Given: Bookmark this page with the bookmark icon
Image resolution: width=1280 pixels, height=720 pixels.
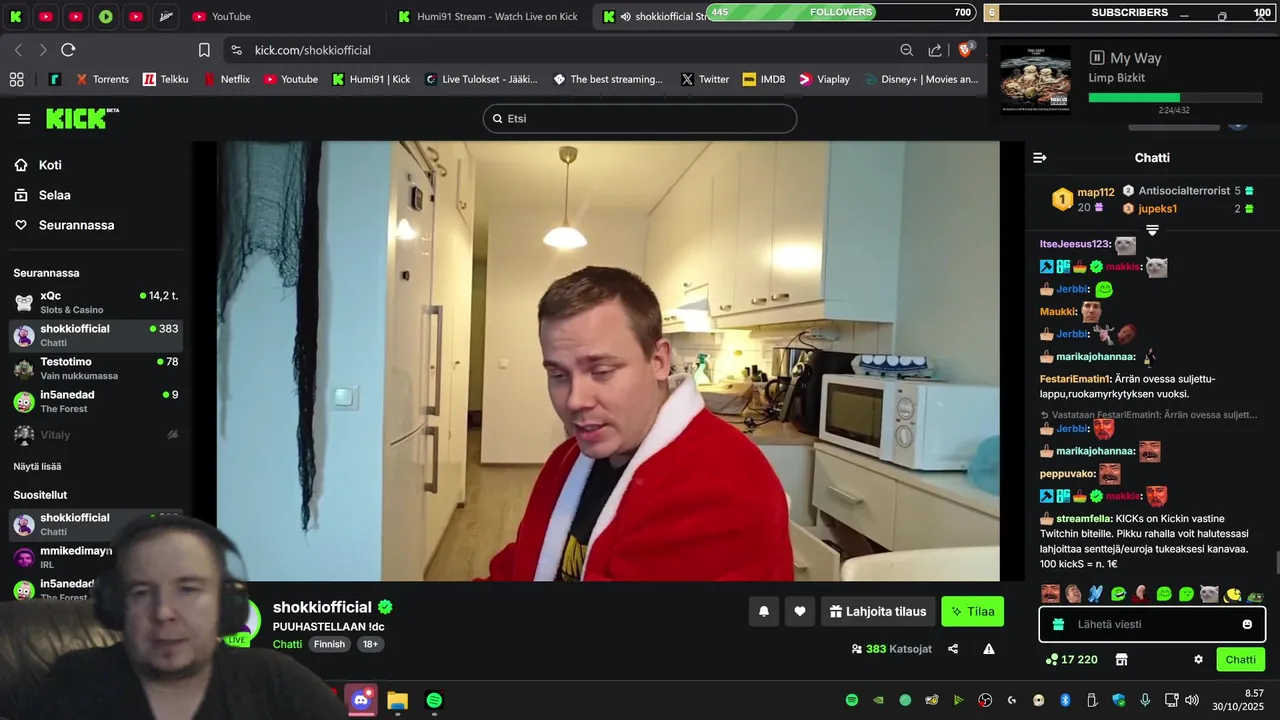Looking at the screenshot, I should click(204, 50).
